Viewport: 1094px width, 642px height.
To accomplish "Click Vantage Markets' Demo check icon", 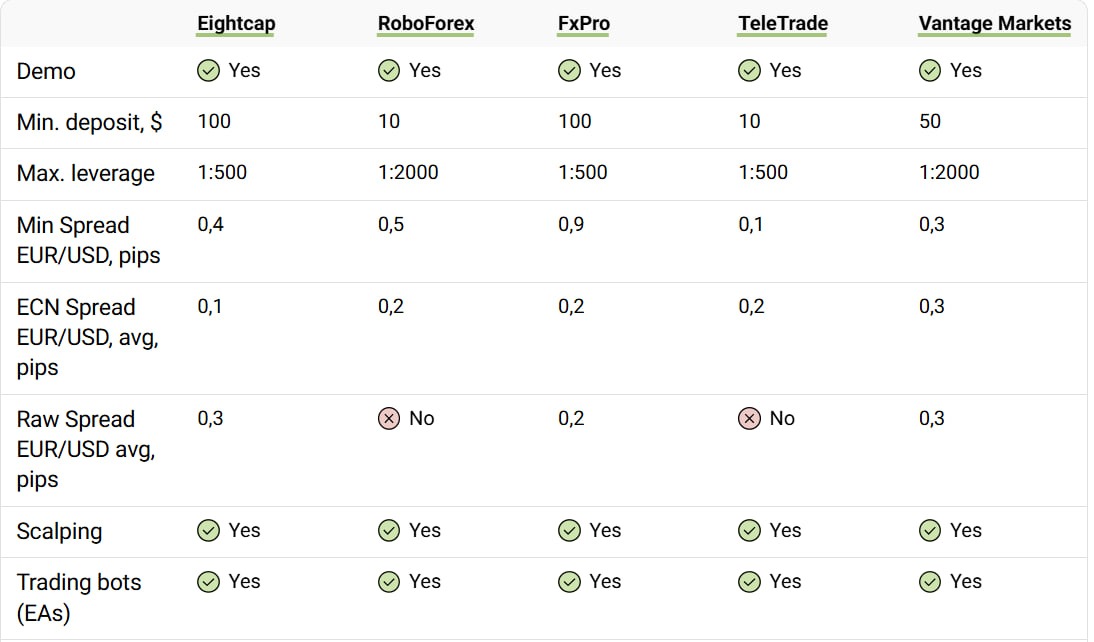I will [x=929, y=70].
